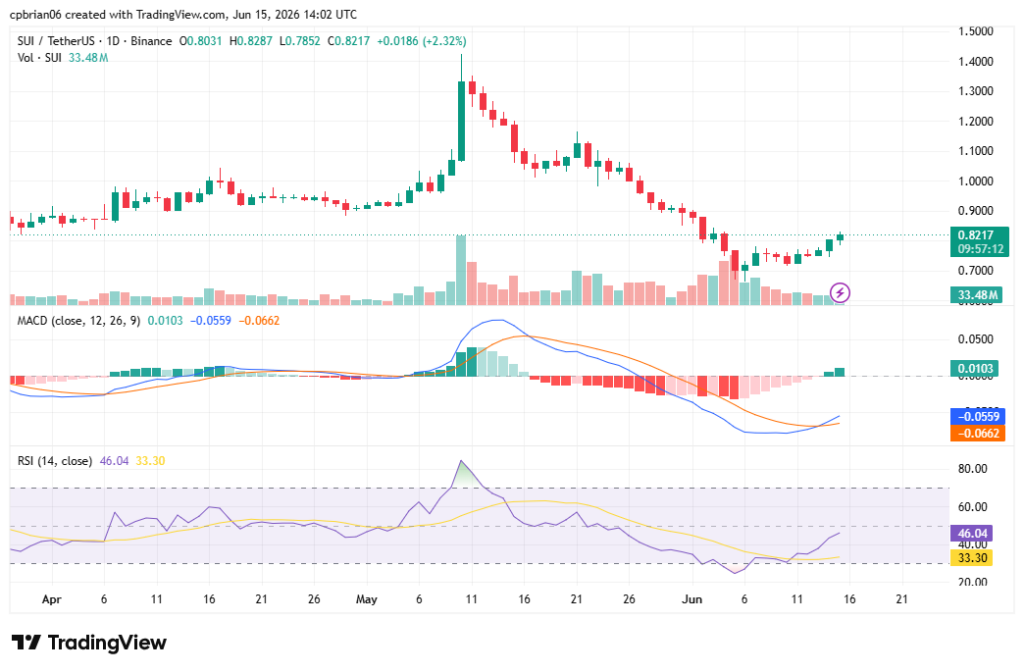This screenshot has height=672, width=1024.
Task: Click the high price value H0.8287
Action: point(251,41)
